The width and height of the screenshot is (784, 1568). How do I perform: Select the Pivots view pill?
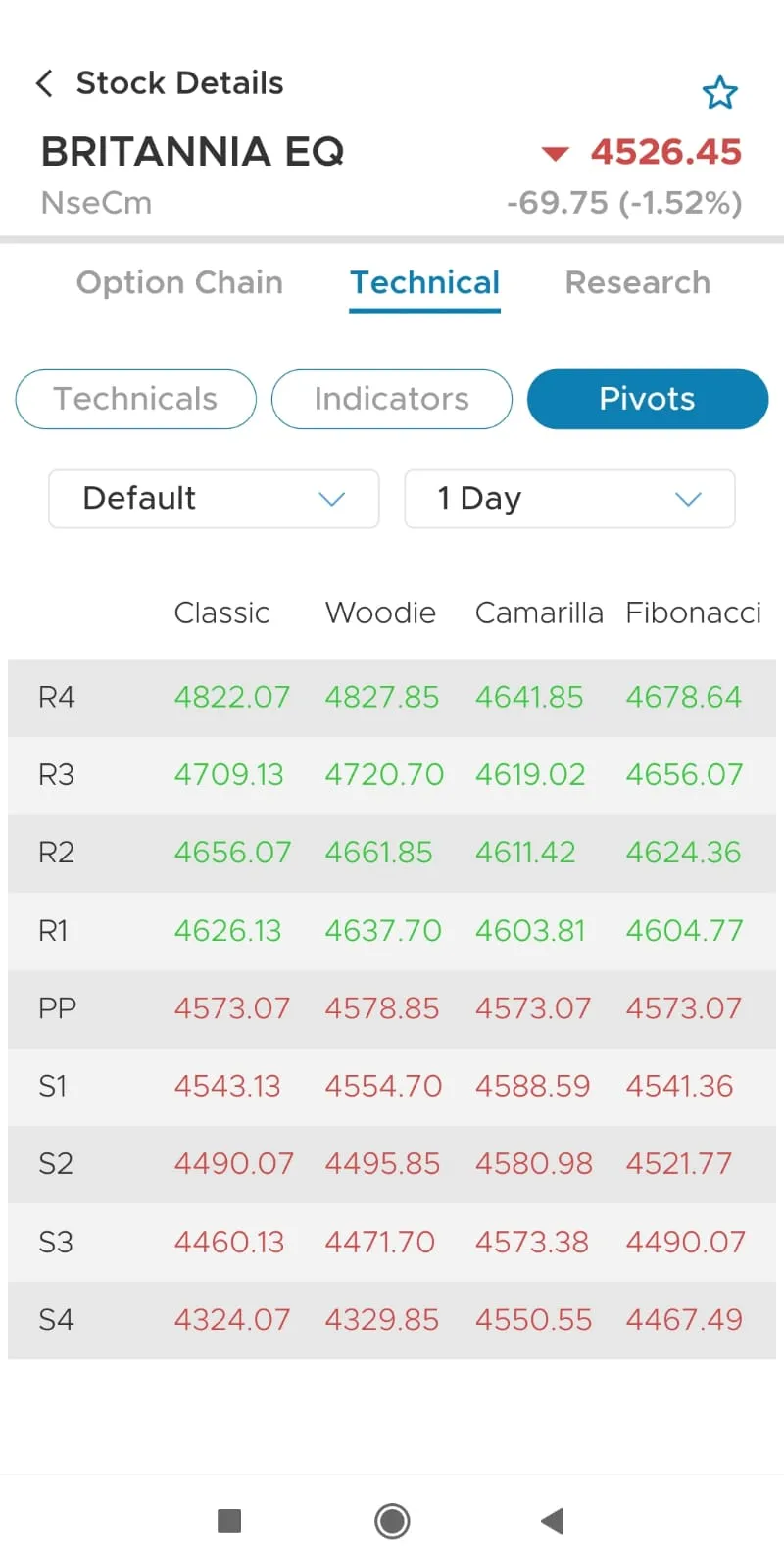[x=648, y=399]
